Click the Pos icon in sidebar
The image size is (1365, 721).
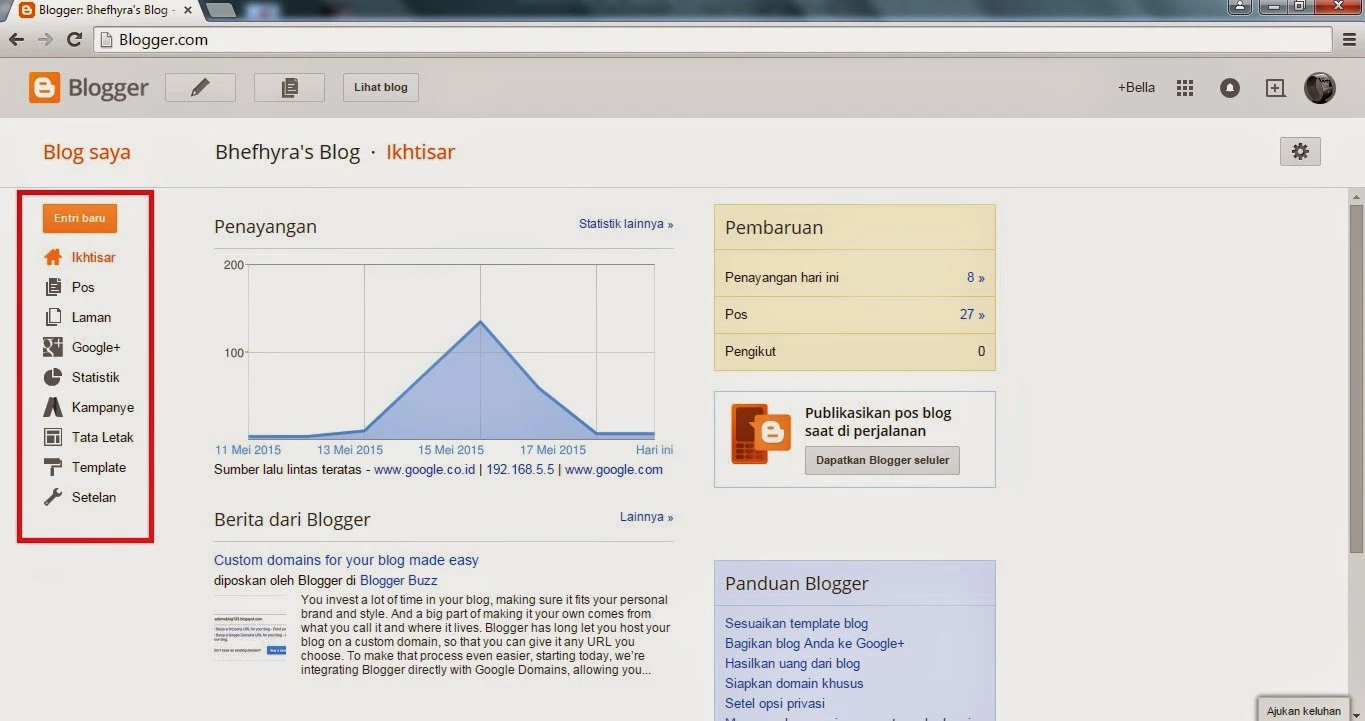[x=53, y=287]
